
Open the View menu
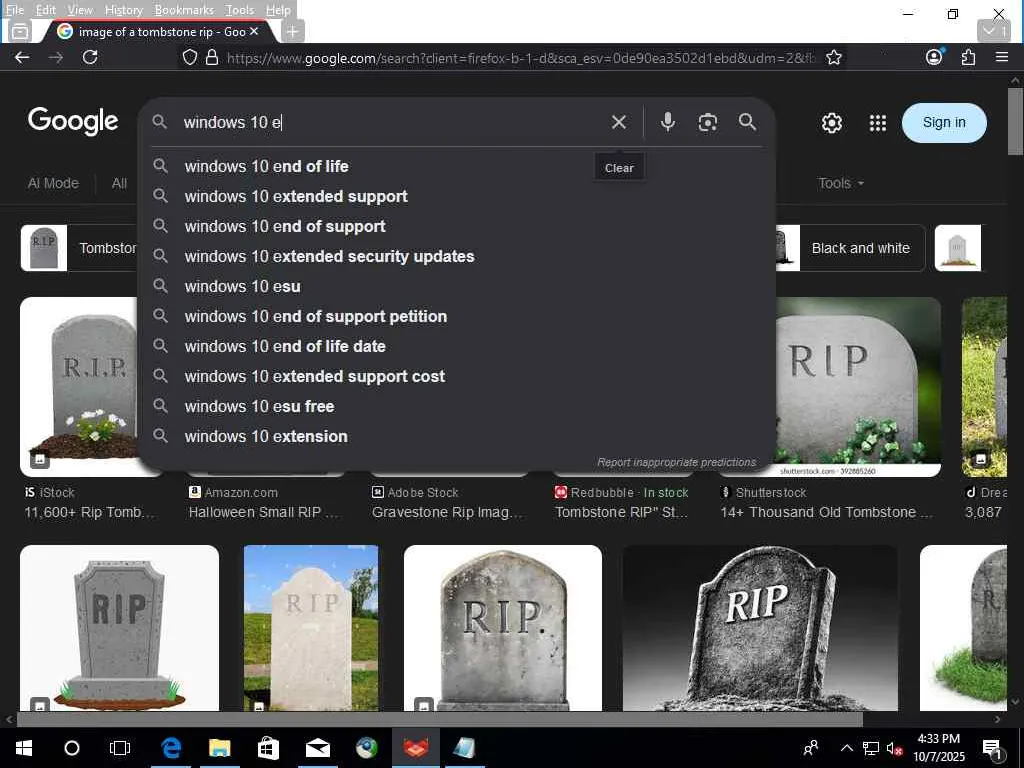pos(80,10)
